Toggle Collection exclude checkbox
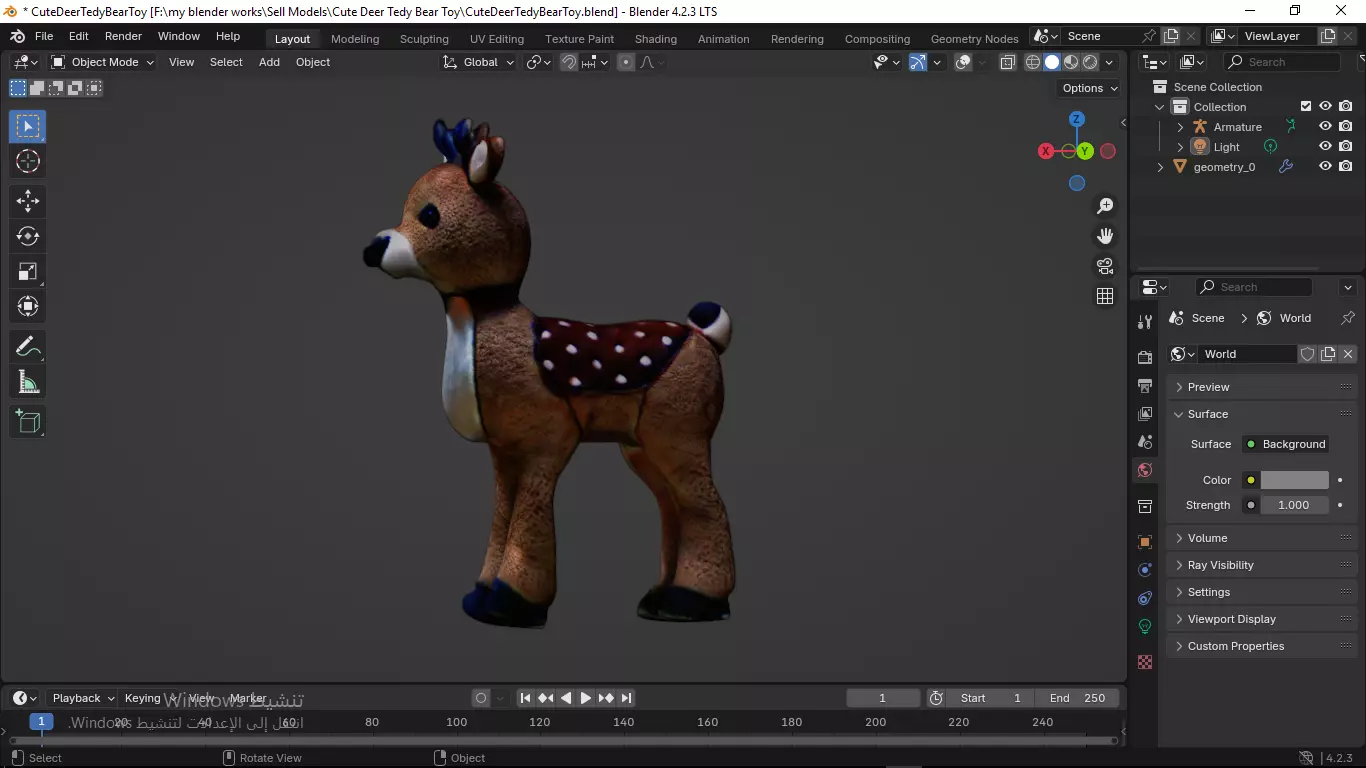 pos(1305,106)
